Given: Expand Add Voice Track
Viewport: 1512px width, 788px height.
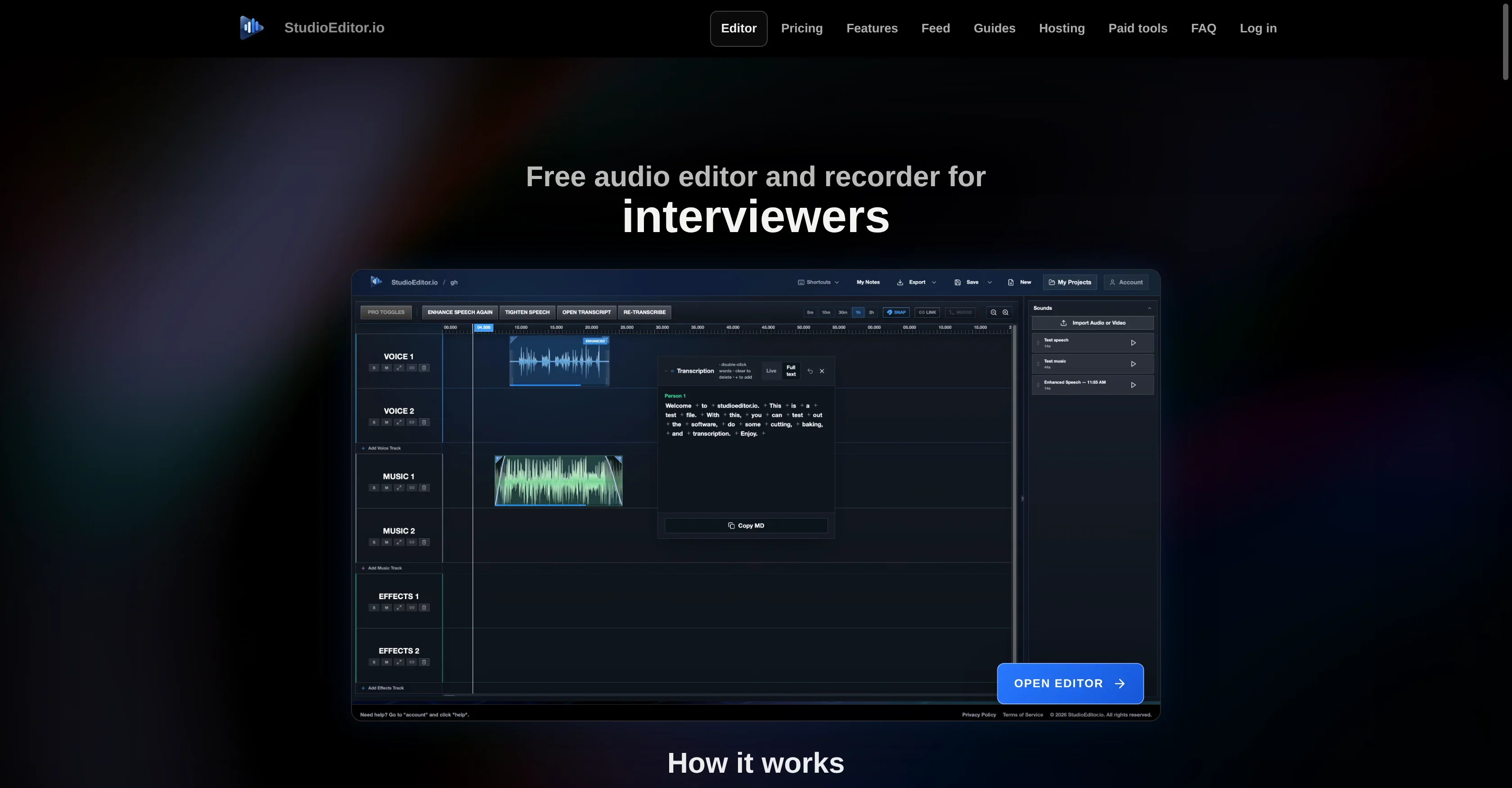Looking at the screenshot, I should click(x=381, y=448).
